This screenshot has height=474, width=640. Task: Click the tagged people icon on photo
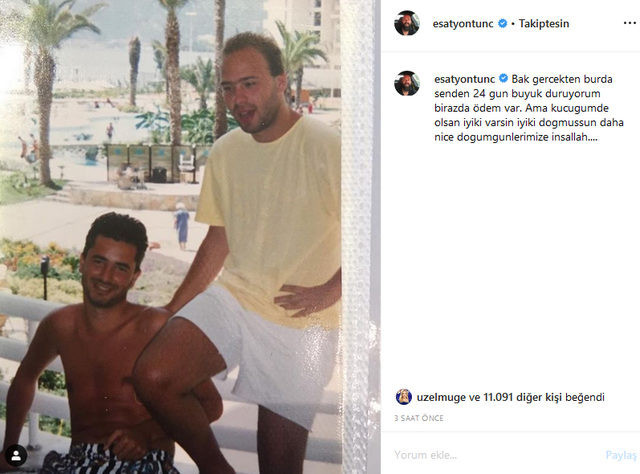16,456
